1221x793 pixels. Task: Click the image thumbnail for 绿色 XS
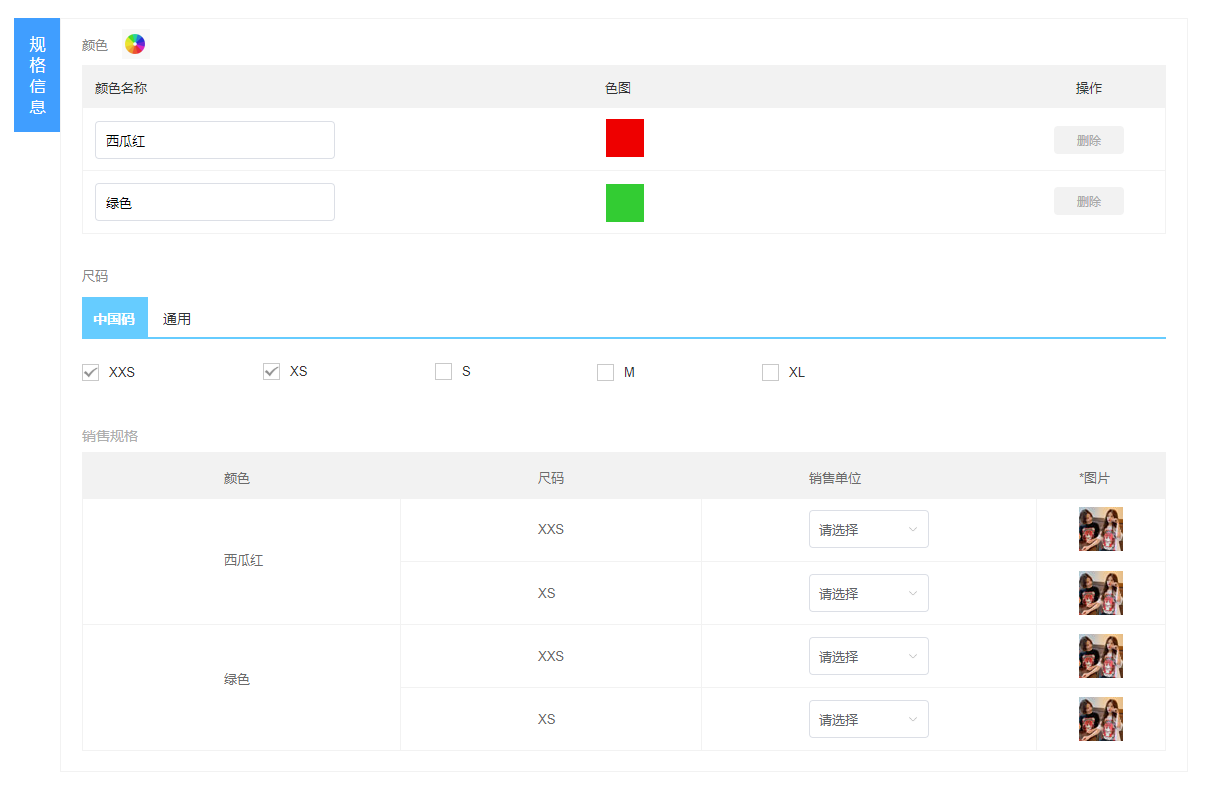coord(1101,719)
